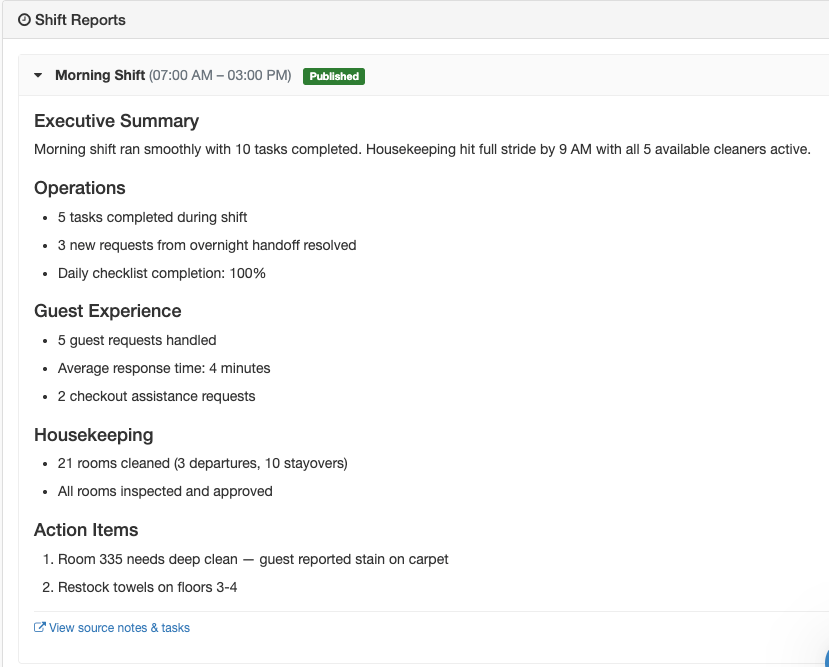
Task: Click 'Average response time: 4 minutes'
Action: pyautogui.click(x=164, y=368)
